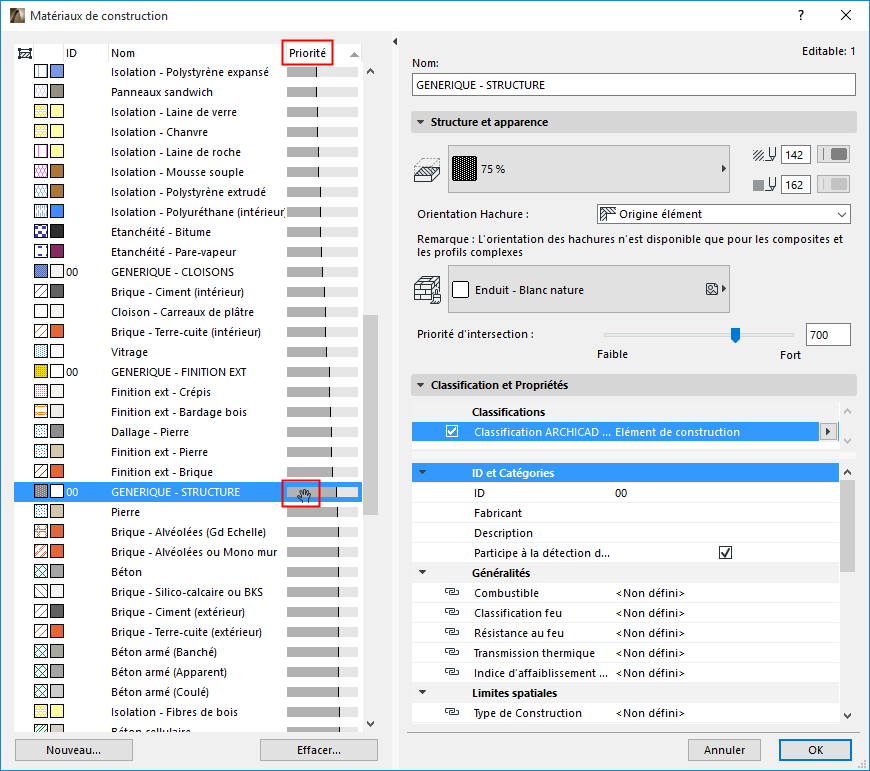Click the priority bar of Cloison - Carreaux de plâtre
The width and height of the screenshot is (870, 771).
(x=322, y=312)
